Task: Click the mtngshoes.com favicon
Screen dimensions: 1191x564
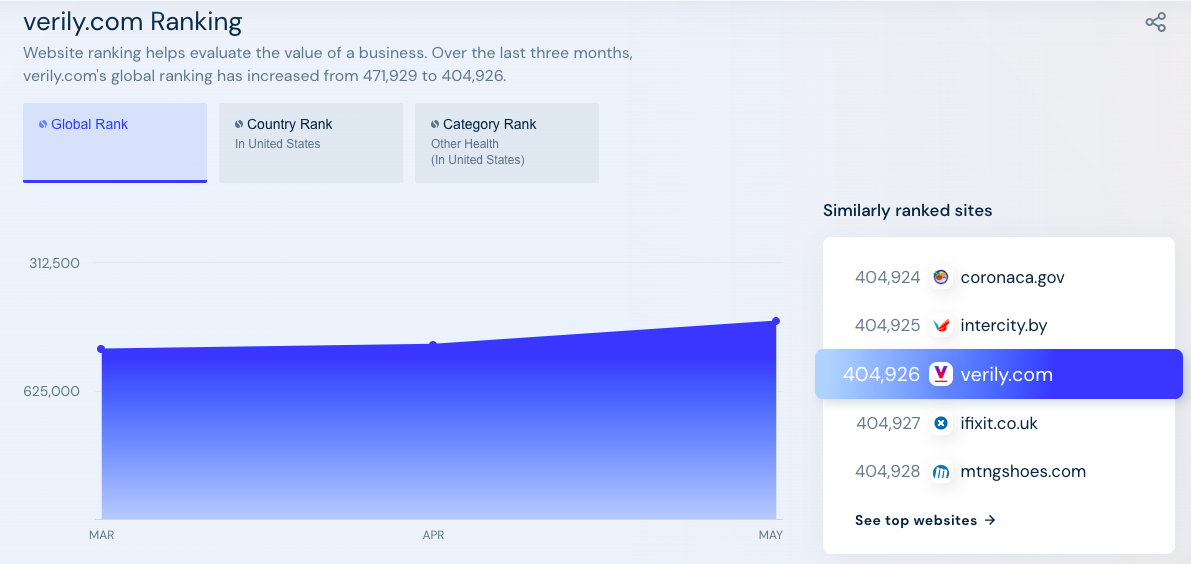Action: (940, 472)
